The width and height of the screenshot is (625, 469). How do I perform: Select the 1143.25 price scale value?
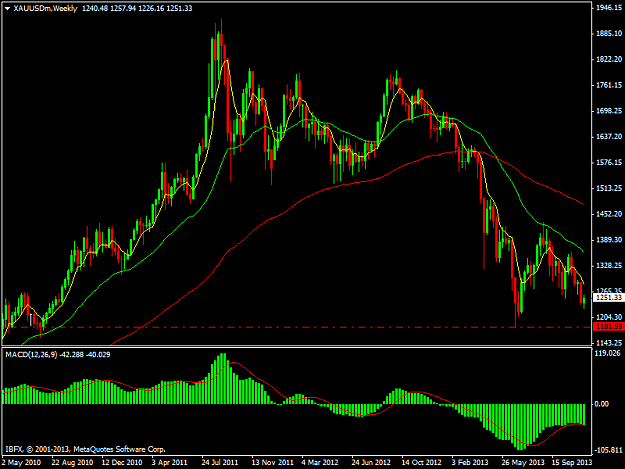tap(609, 343)
